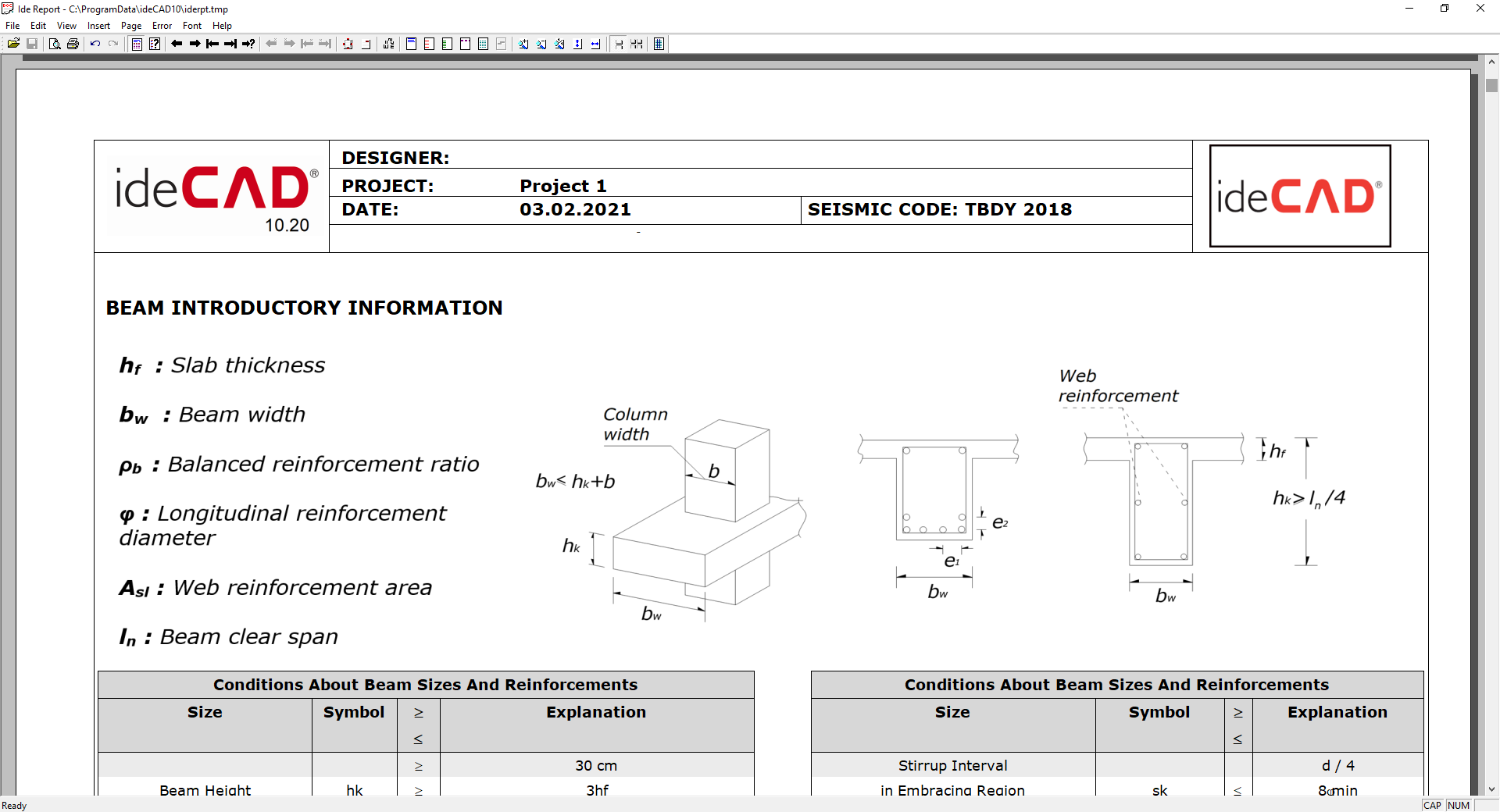Open the Page menu
Viewport: 1500px width, 812px height.
point(131,26)
